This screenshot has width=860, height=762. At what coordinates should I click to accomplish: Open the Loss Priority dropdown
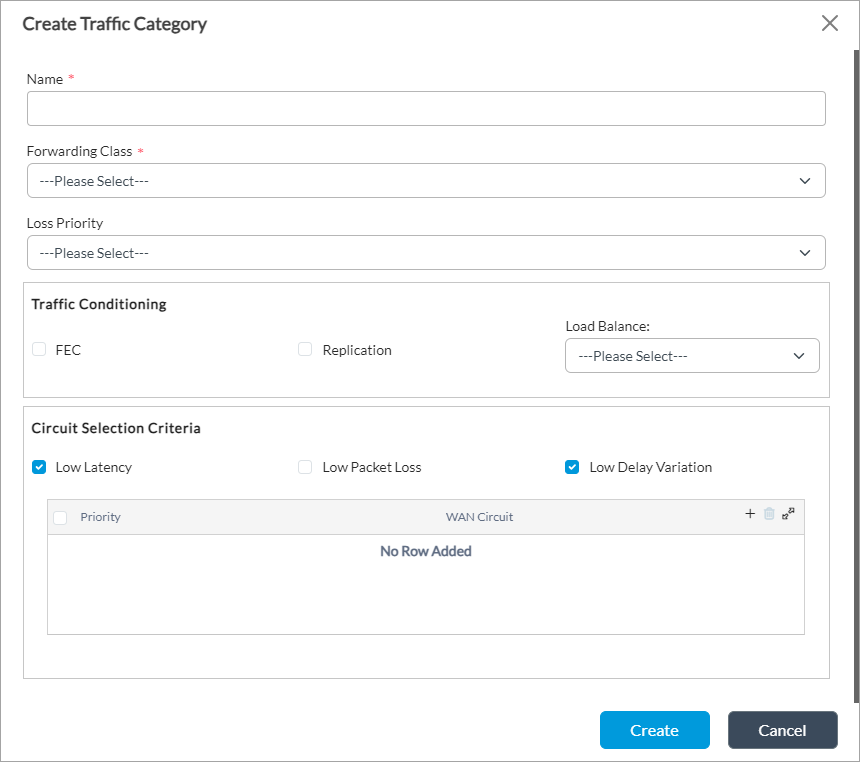(x=426, y=252)
